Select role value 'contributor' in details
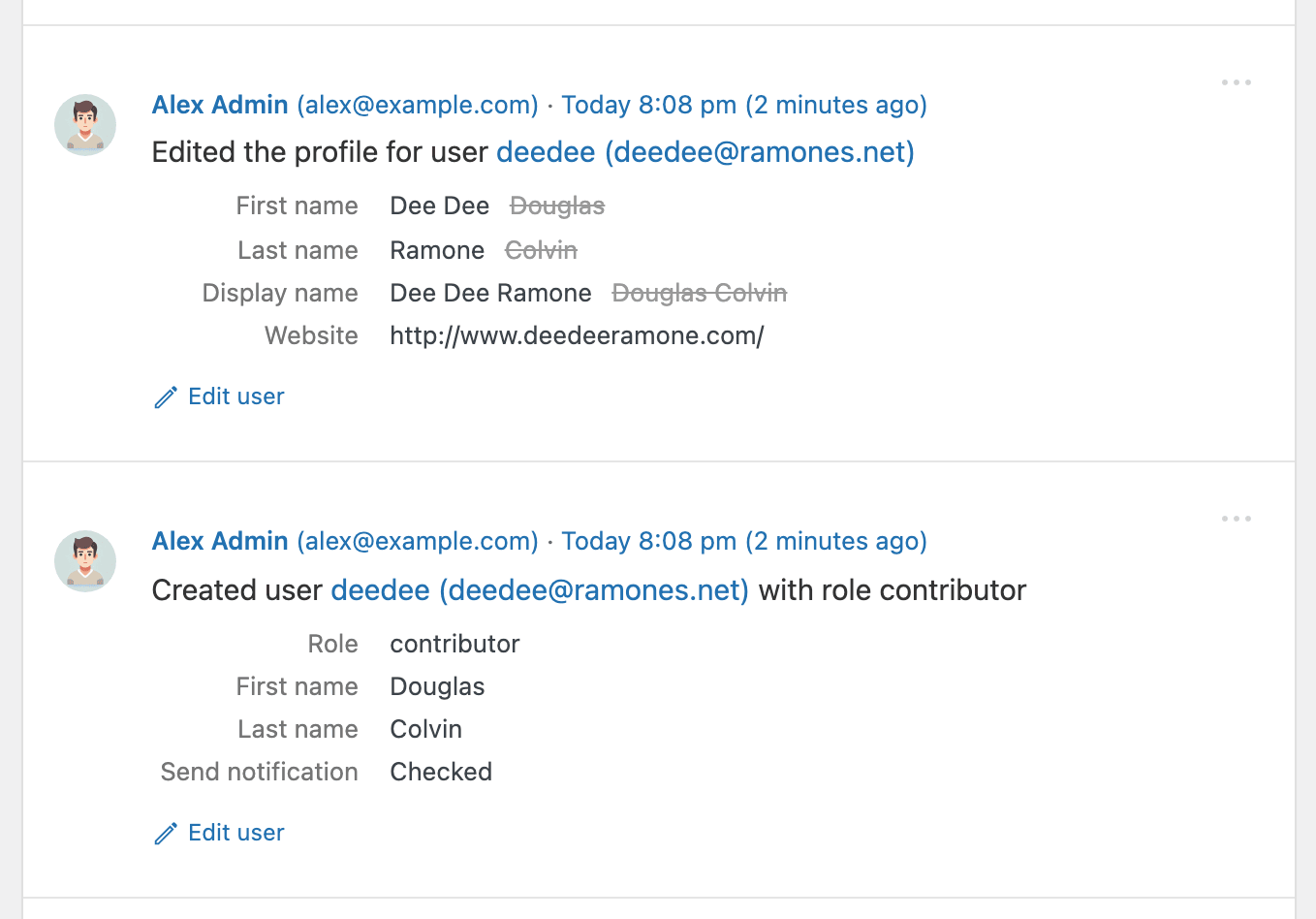This screenshot has width=1316, height=919. [455, 644]
